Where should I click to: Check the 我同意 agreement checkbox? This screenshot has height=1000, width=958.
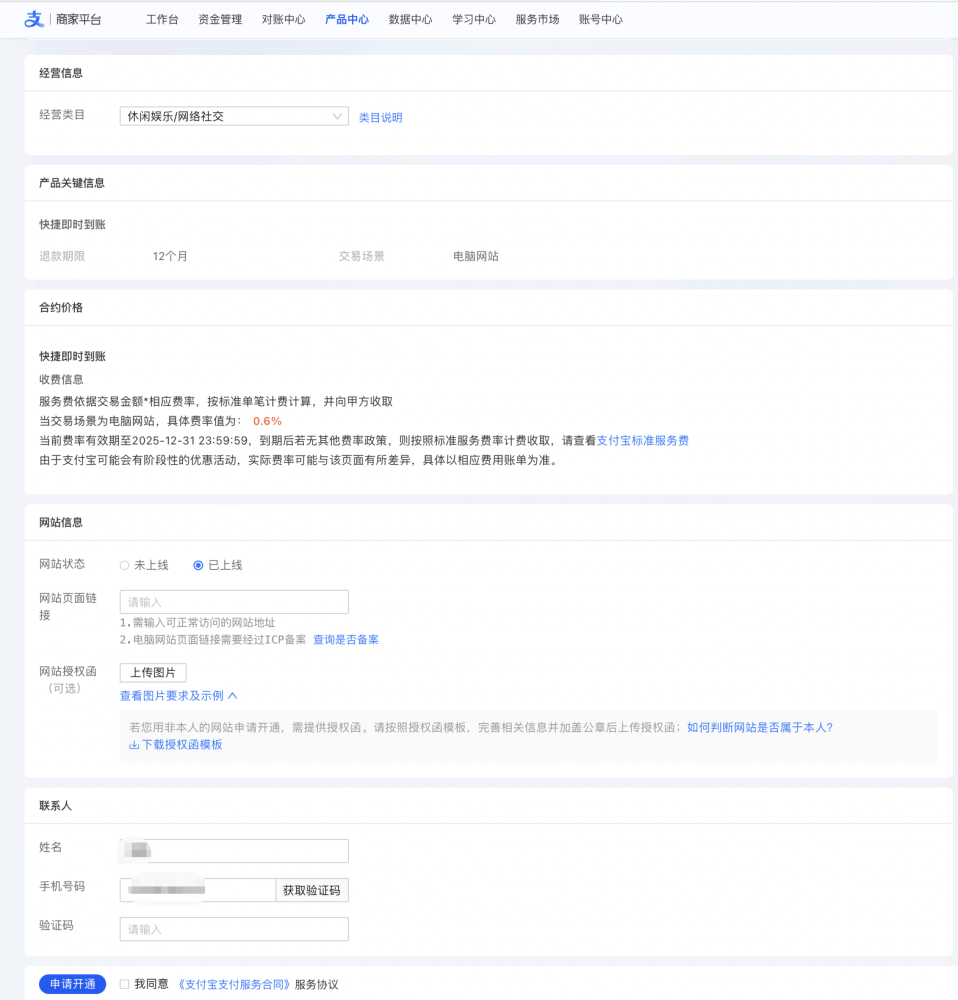click(124, 984)
